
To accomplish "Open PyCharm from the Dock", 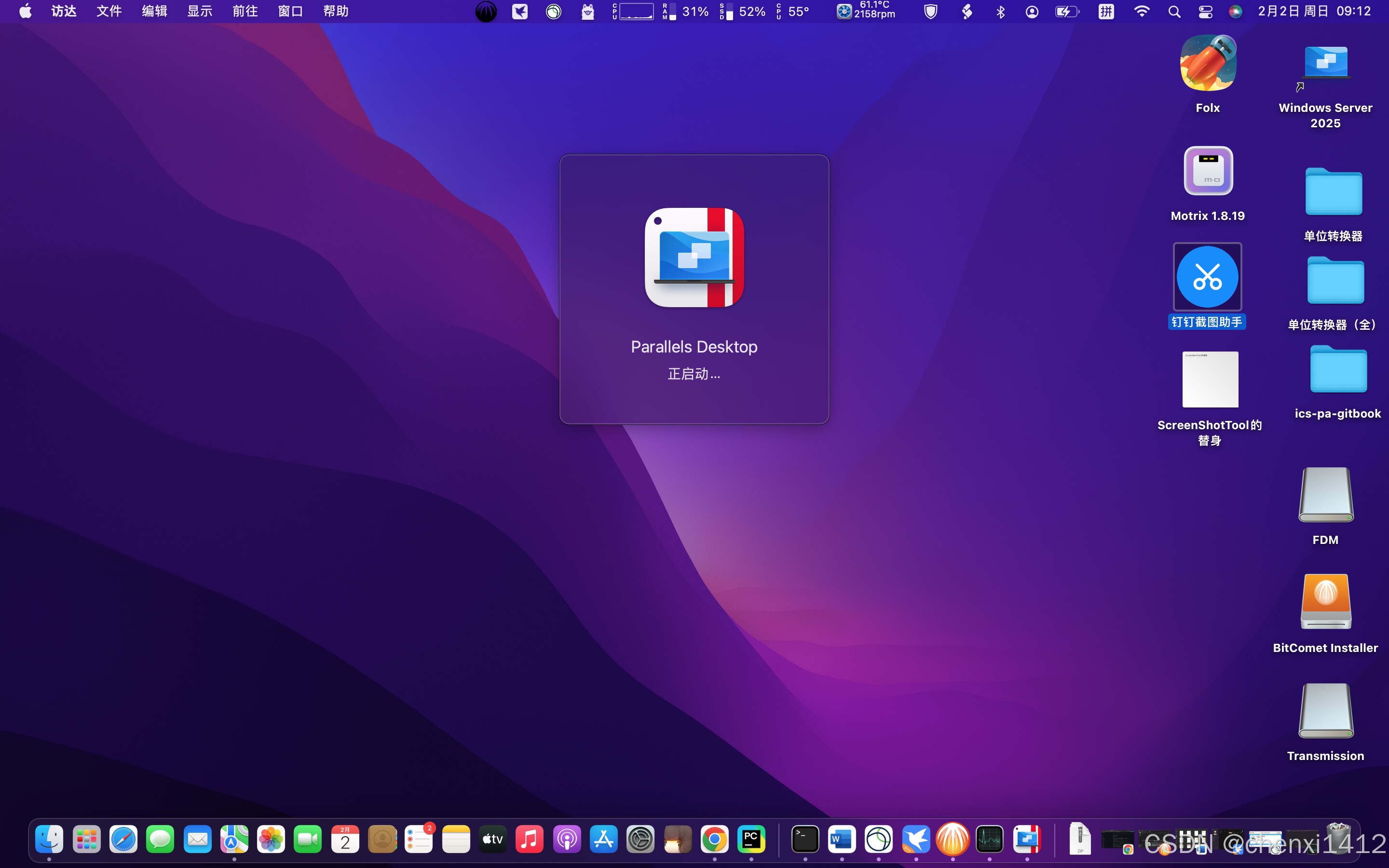I will point(751,839).
